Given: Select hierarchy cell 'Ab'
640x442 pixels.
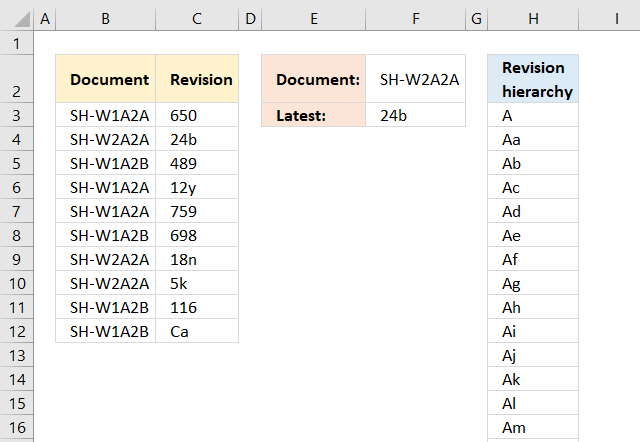Looking at the screenshot, I should [533, 163].
